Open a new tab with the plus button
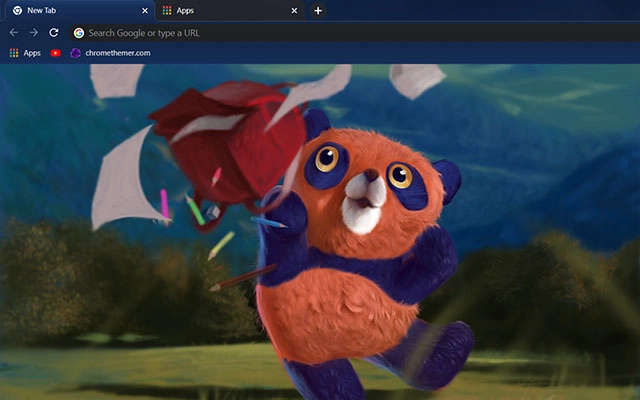The width and height of the screenshot is (640, 400). click(x=318, y=11)
